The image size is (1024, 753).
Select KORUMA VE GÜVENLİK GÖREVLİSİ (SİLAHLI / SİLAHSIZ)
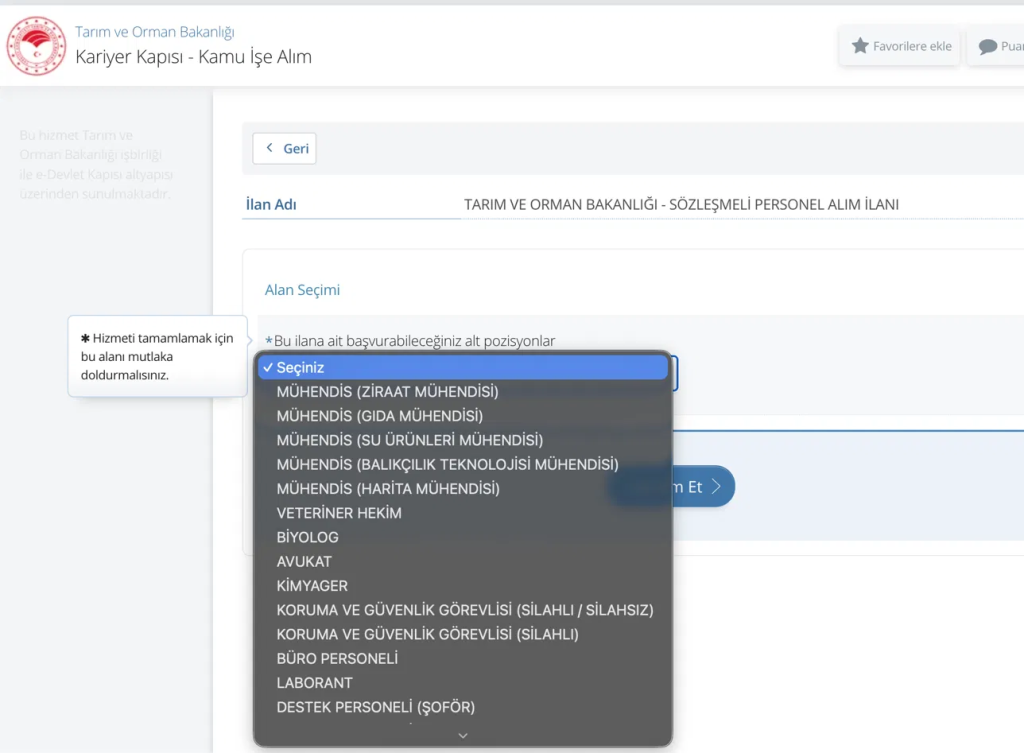(x=463, y=610)
